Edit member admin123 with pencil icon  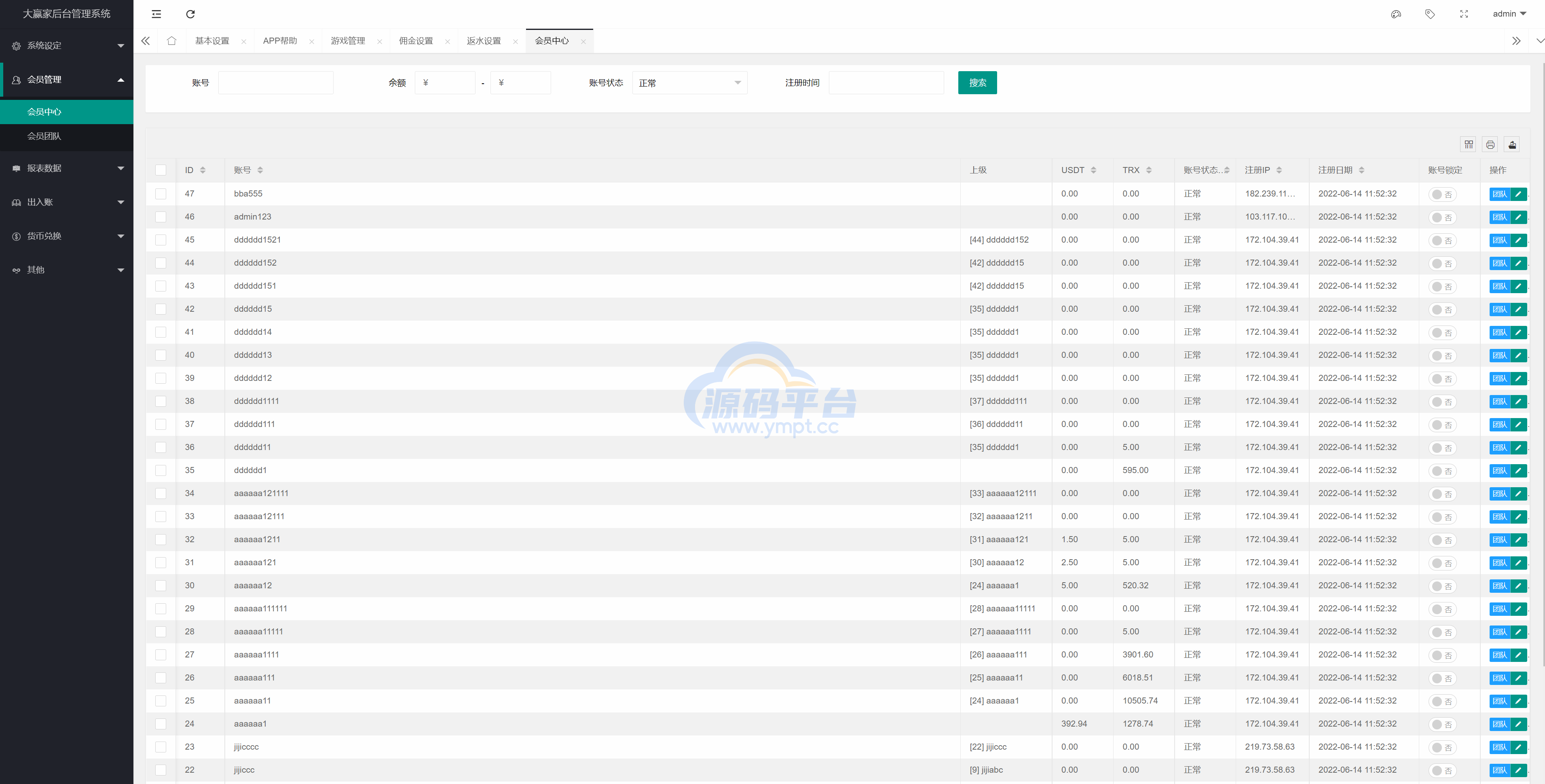click(1518, 217)
